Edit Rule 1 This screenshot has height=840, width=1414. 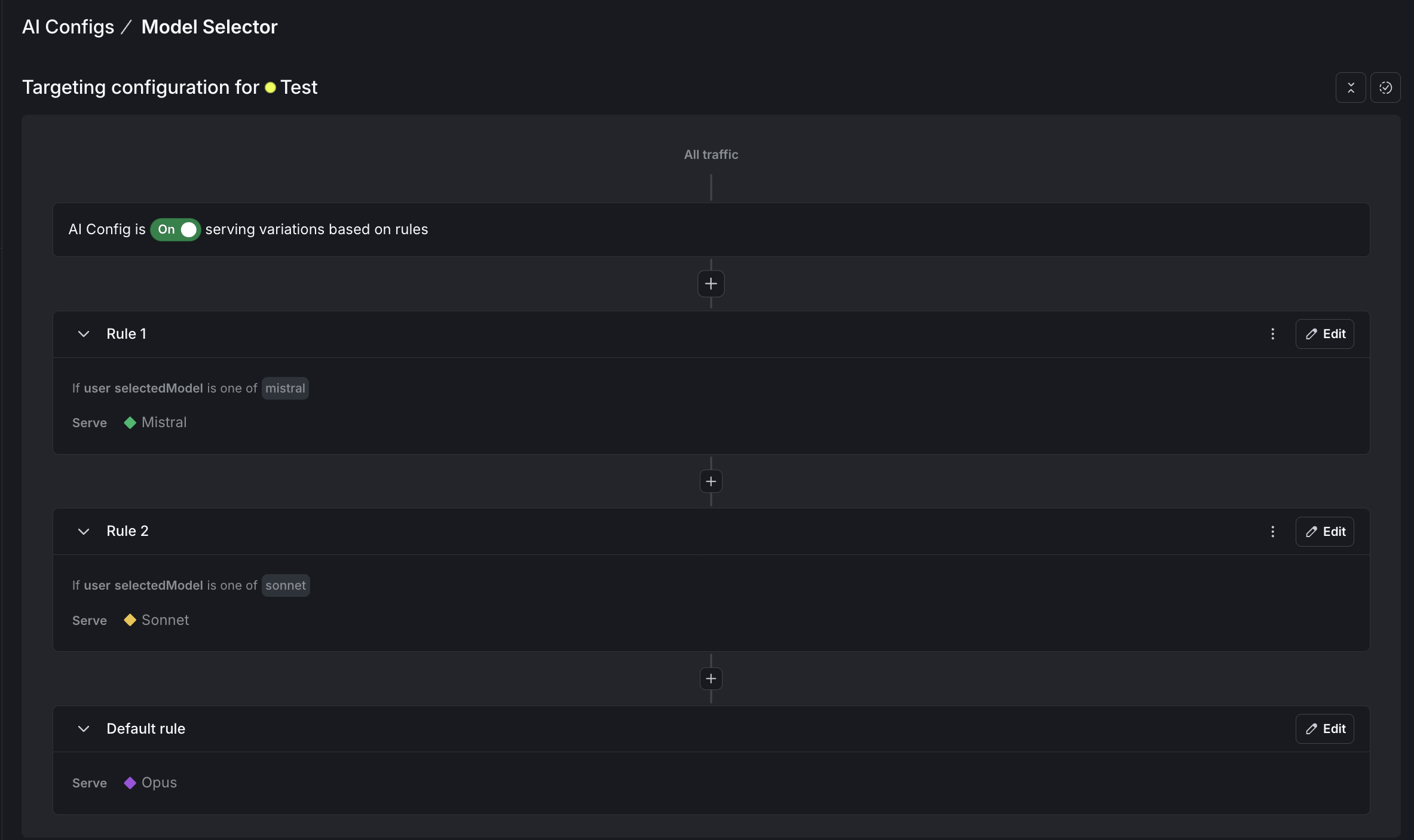[1324, 334]
